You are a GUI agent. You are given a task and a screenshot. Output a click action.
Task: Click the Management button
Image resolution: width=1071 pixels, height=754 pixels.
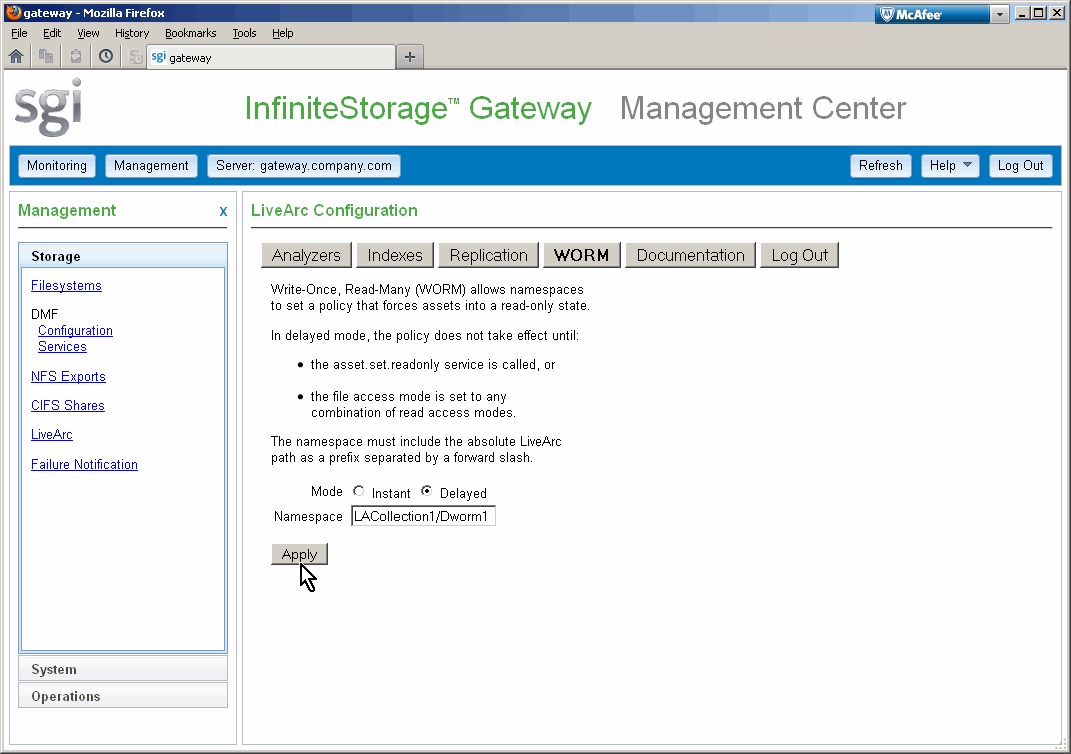coord(151,166)
